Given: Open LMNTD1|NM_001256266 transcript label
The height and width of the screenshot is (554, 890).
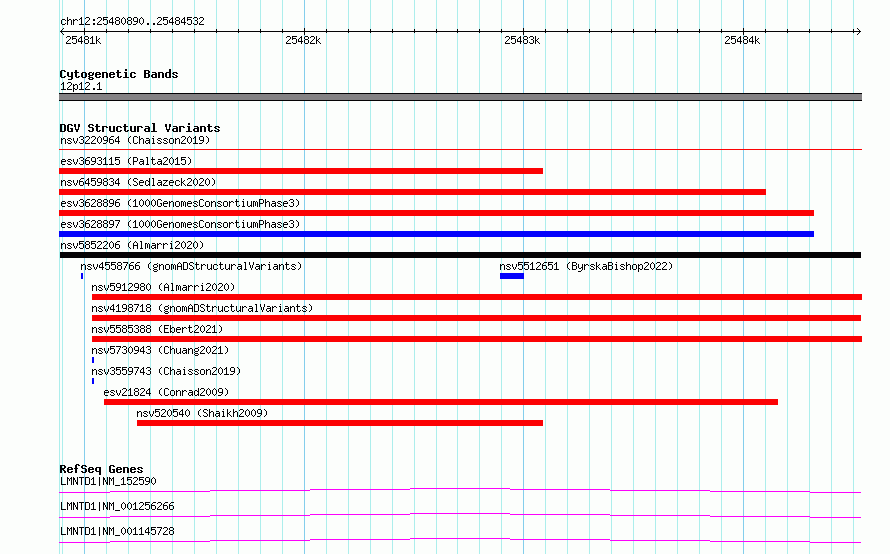Looking at the screenshot, I should click(x=117, y=506).
